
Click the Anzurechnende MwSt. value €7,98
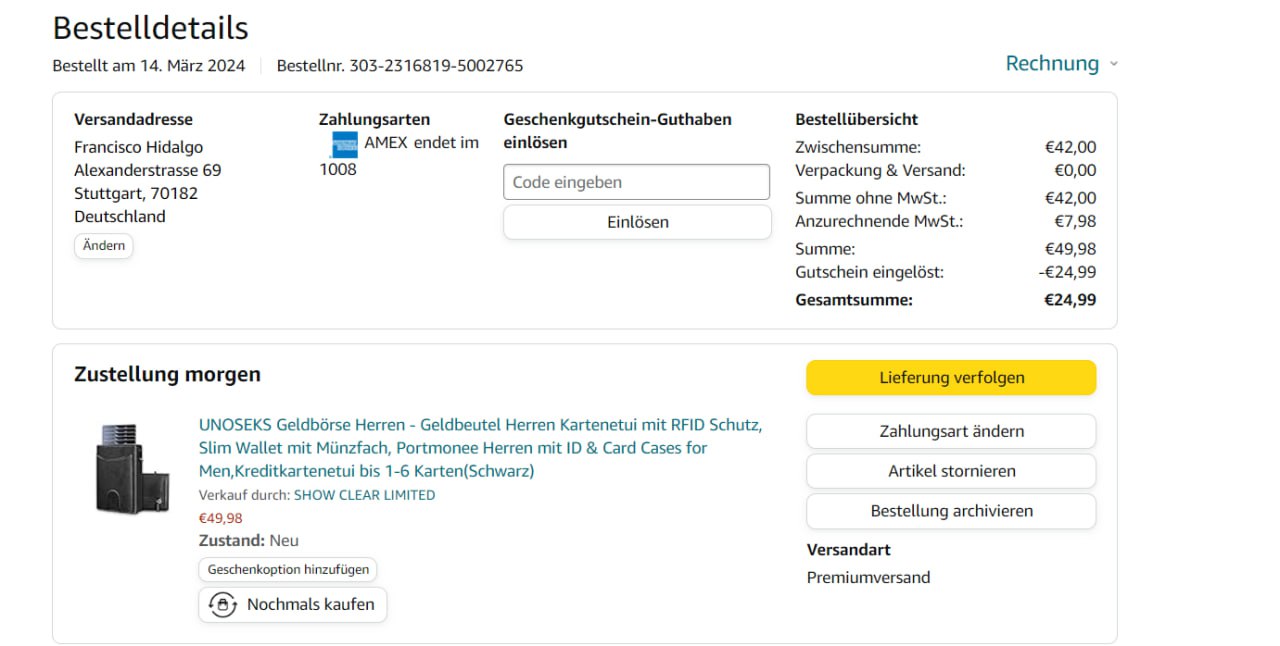click(x=1075, y=221)
